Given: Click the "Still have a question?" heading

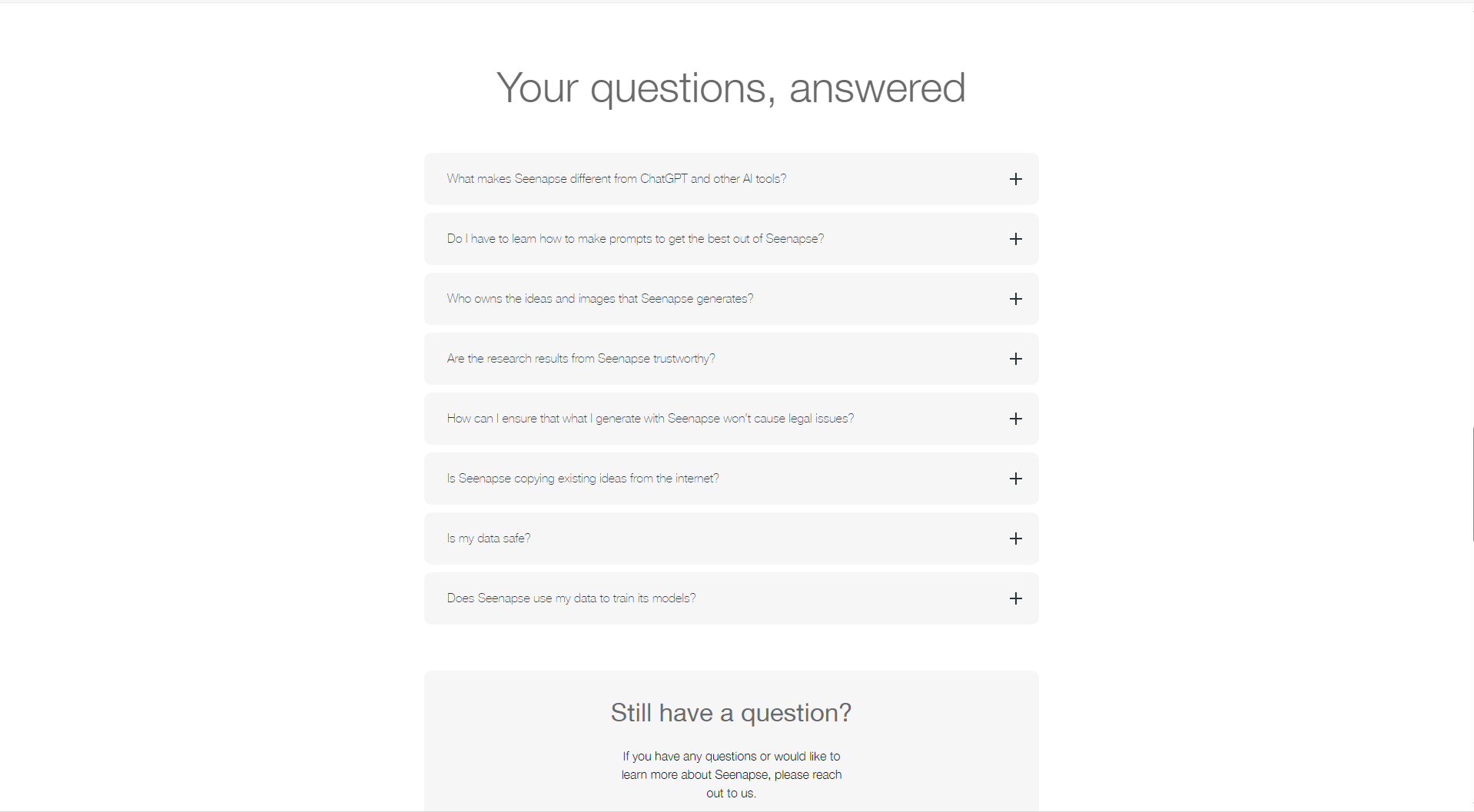Looking at the screenshot, I should click(x=731, y=713).
